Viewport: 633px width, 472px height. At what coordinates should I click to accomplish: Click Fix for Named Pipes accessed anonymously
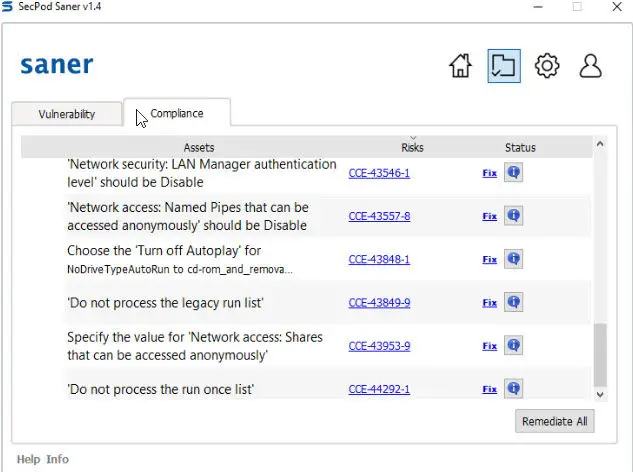[489, 216]
